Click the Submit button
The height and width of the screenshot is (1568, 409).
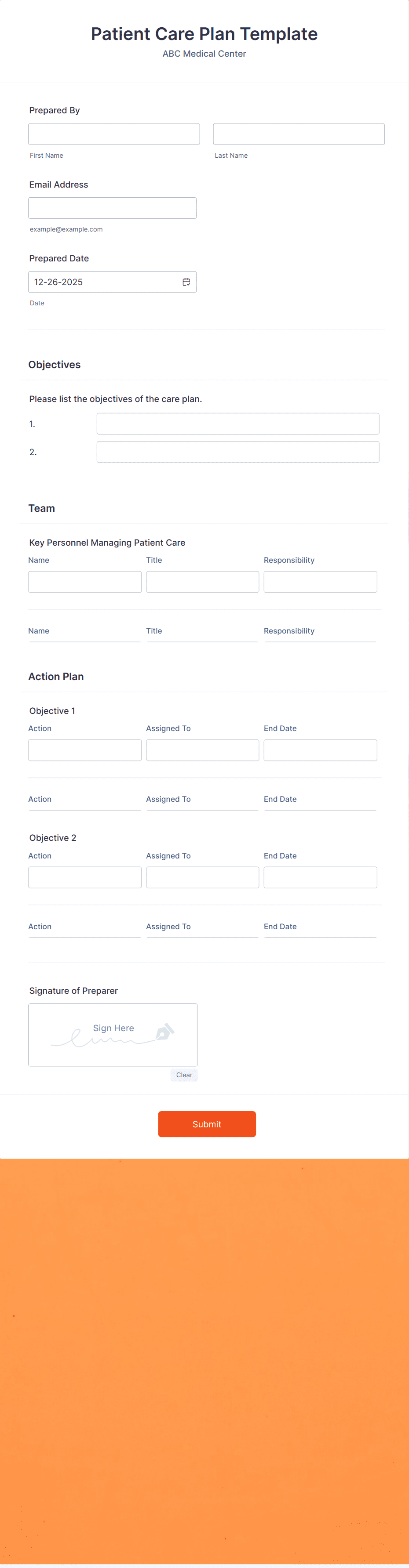207,1124
